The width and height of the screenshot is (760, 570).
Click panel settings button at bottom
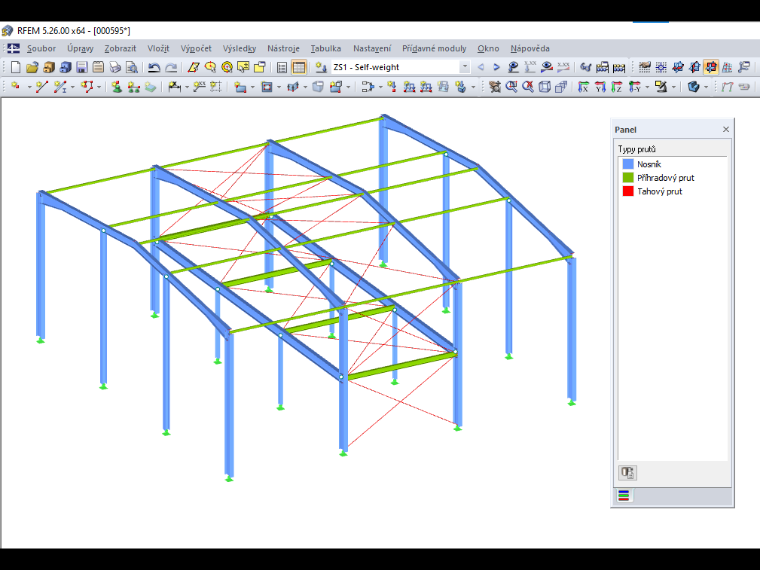point(628,473)
